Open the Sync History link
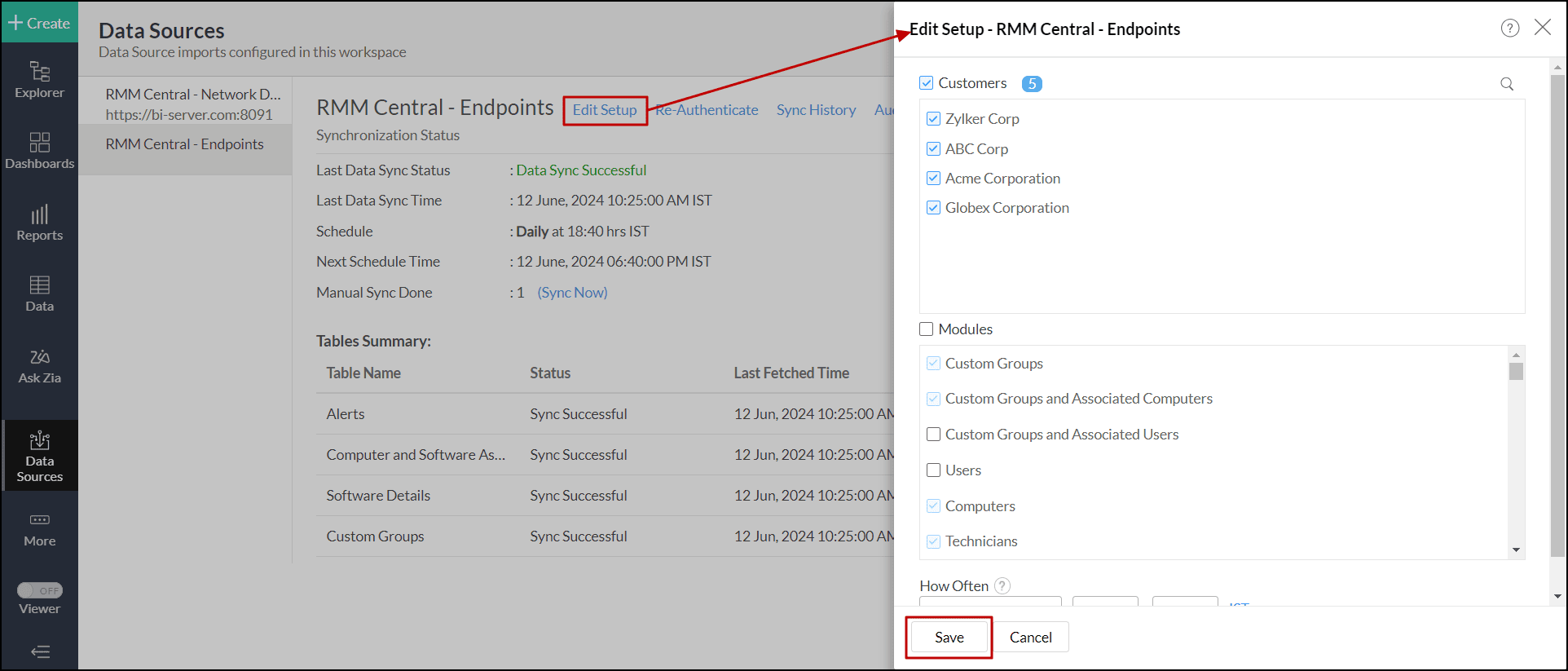 coord(816,110)
